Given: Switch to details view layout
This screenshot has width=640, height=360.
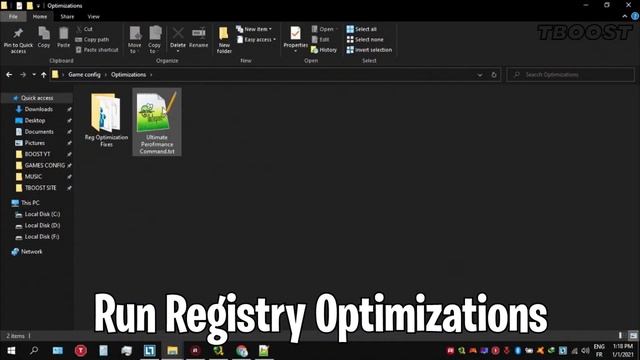Looking at the screenshot, I should [x=620, y=336].
